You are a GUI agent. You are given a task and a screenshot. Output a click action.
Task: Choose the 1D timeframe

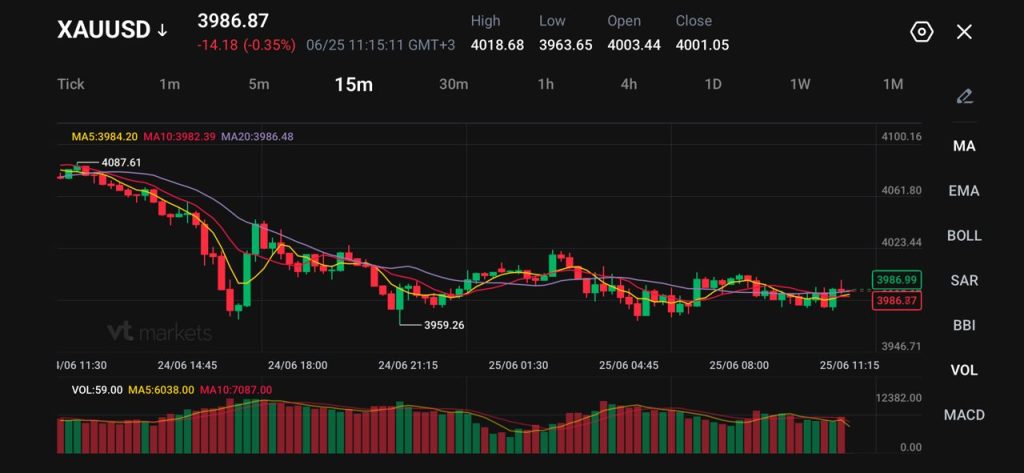(x=713, y=84)
